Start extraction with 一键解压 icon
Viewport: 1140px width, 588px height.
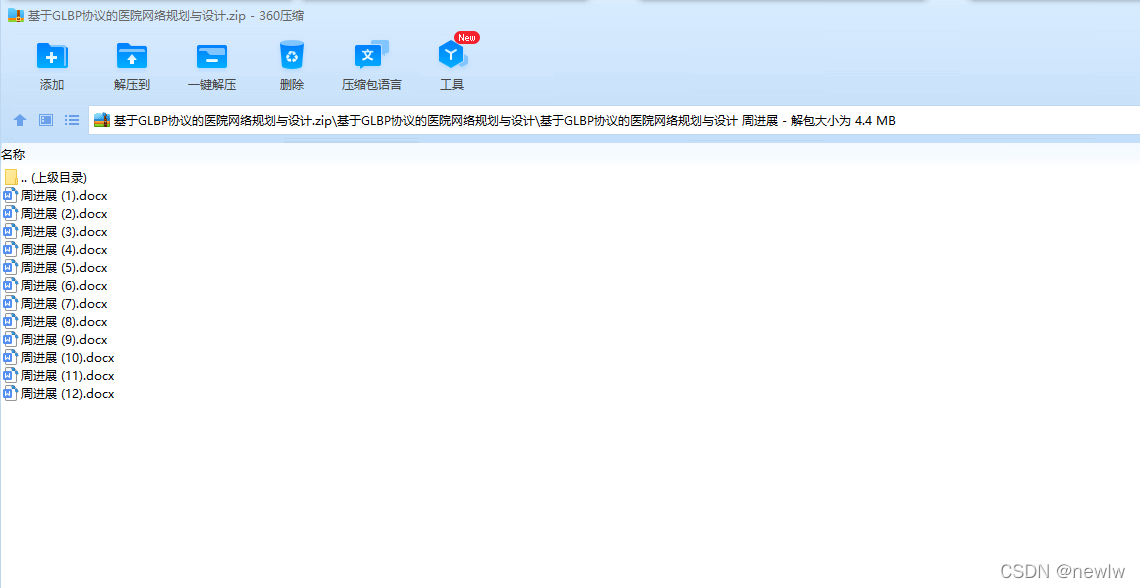[211, 57]
